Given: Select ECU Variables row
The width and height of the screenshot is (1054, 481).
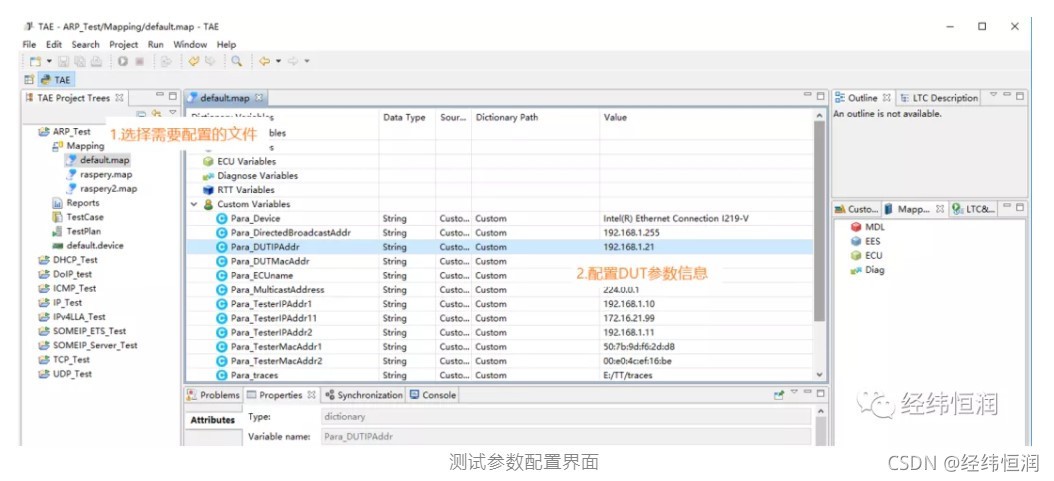Looking at the screenshot, I should click(x=500, y=161).
